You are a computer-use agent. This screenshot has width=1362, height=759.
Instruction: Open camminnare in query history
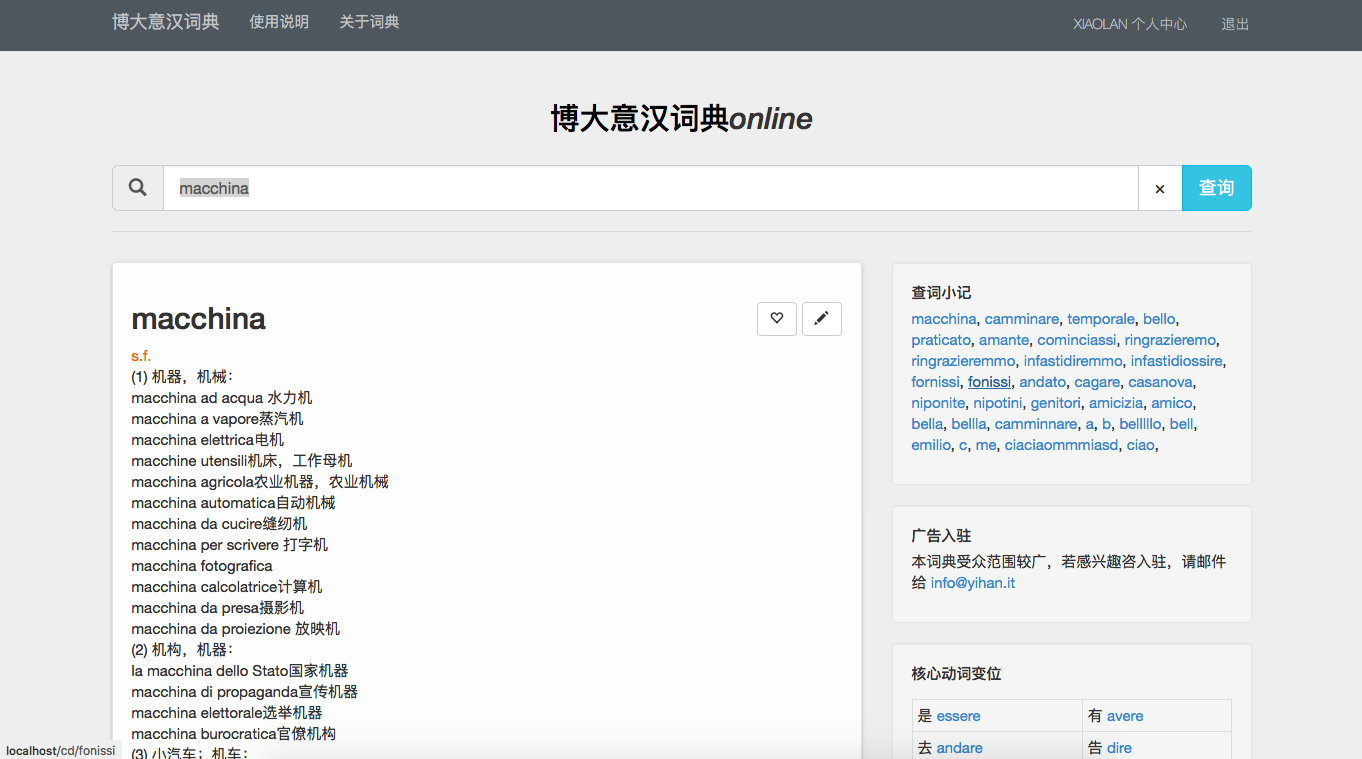(1036, 424)
